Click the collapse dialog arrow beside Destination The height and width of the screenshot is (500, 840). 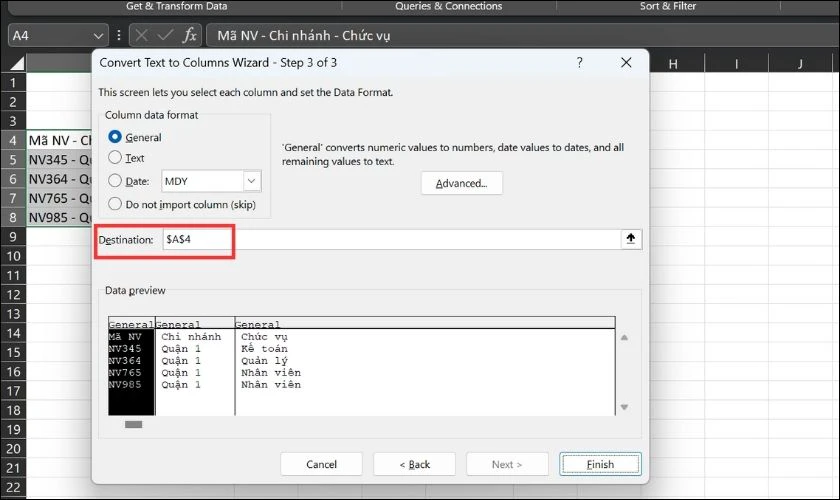(x=630, y=240)
